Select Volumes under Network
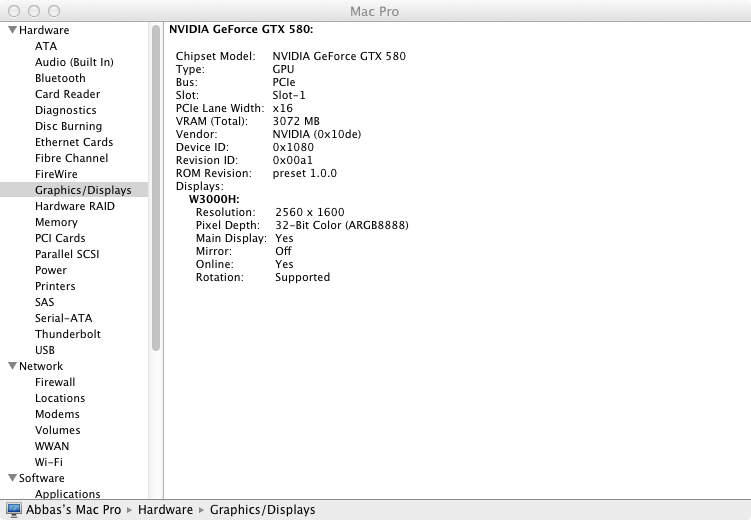Screen dimensions: 751x520 [57, 430]
